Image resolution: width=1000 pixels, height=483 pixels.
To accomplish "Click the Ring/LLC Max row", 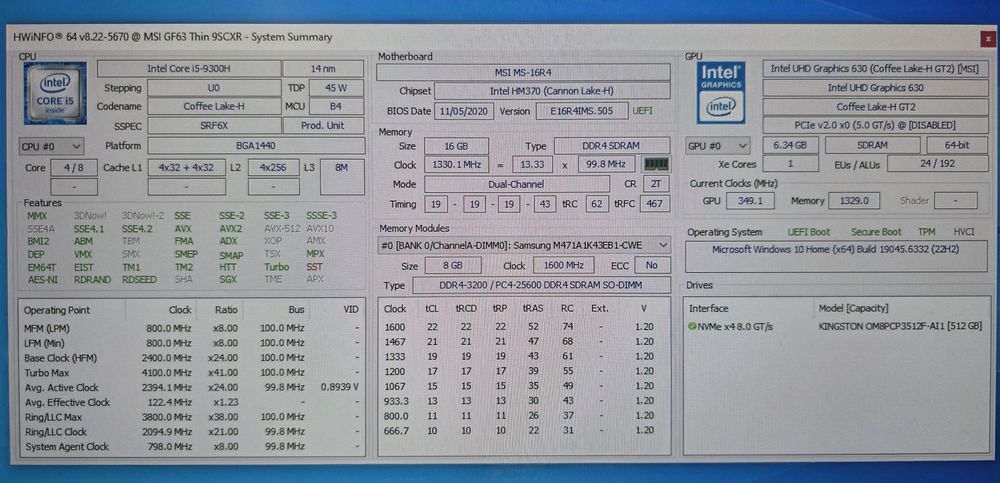I will pos(193,417).
